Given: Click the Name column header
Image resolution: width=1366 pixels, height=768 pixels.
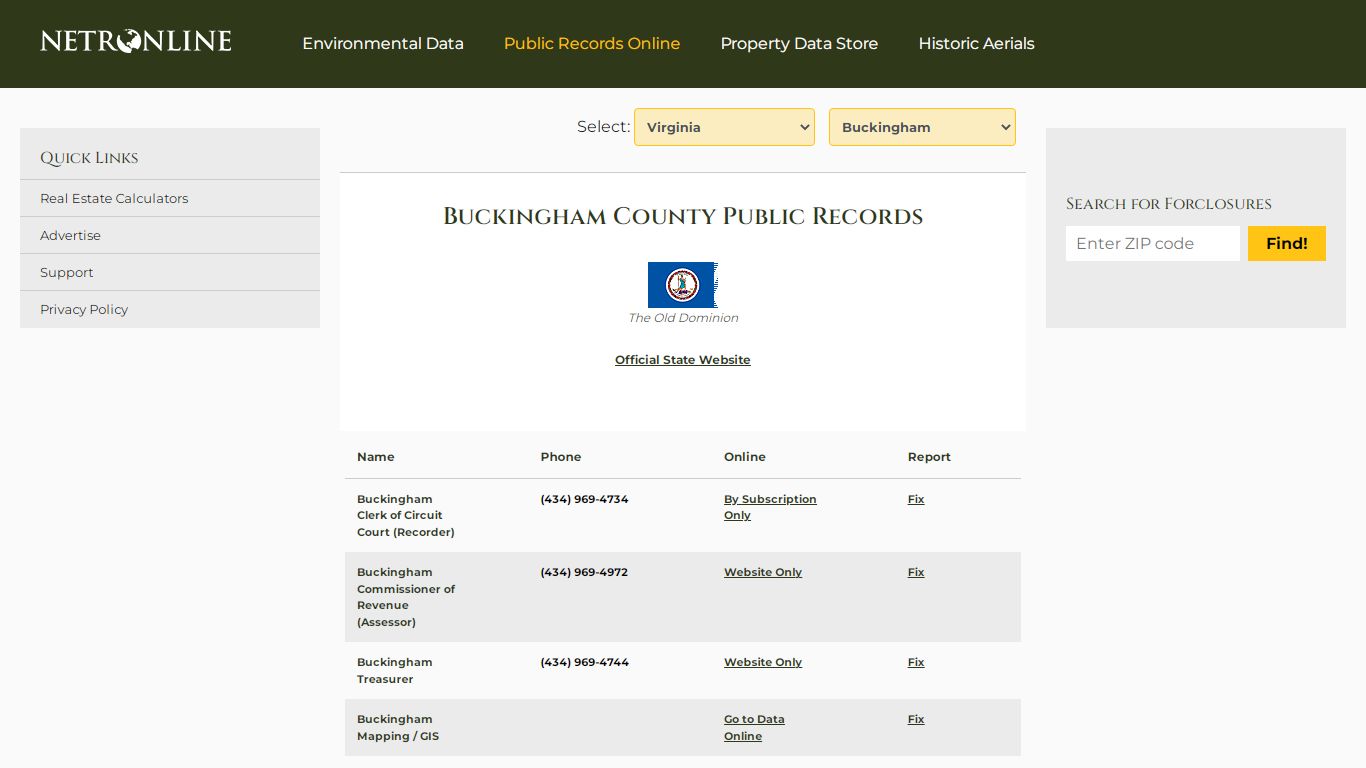Looking at the screenshot, I should pyautogui.click(x=376, y=457).
